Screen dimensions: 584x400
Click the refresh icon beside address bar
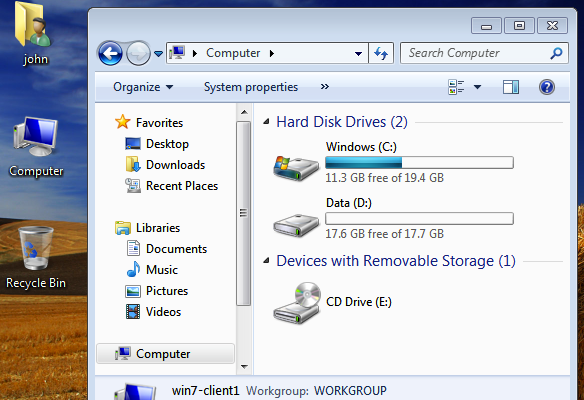tap(381, 53)
